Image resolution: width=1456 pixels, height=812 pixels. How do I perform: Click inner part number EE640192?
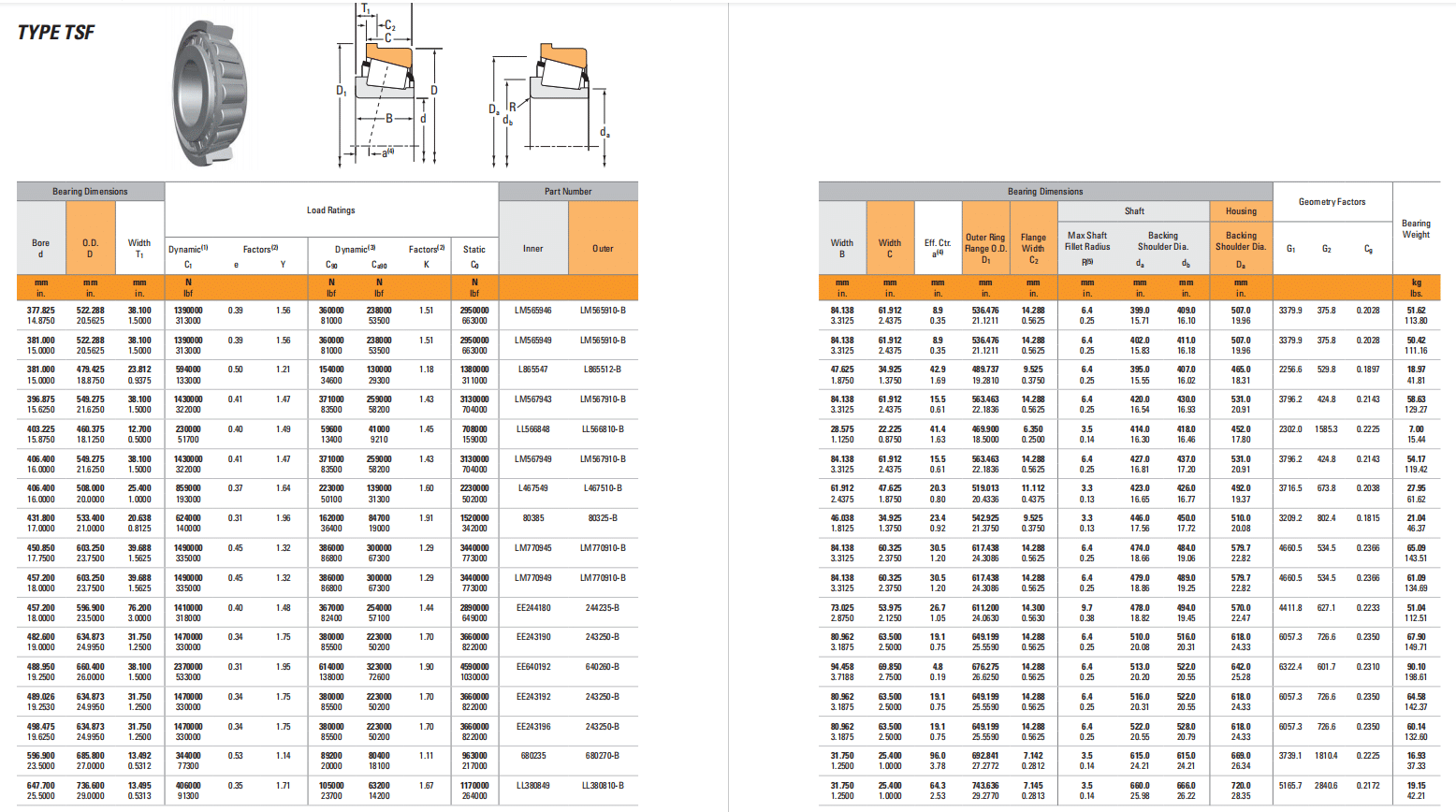pos(533,667)
